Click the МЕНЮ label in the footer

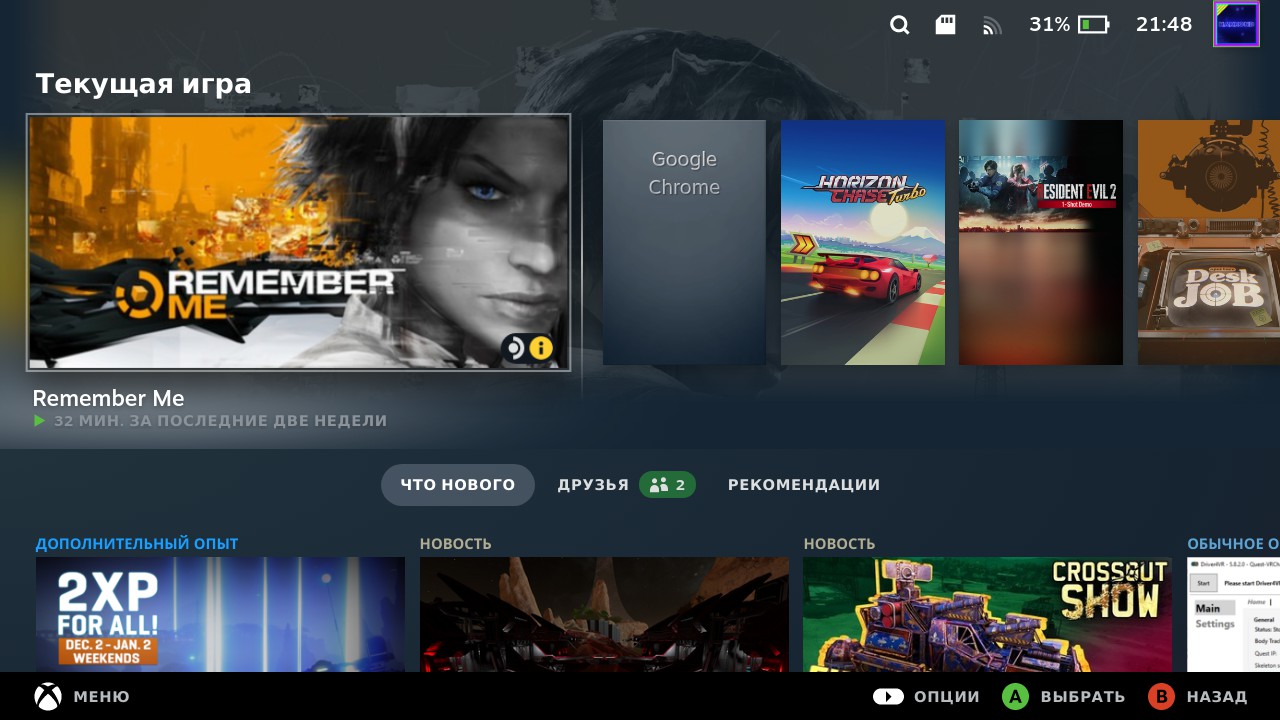(x=102, y=697)
